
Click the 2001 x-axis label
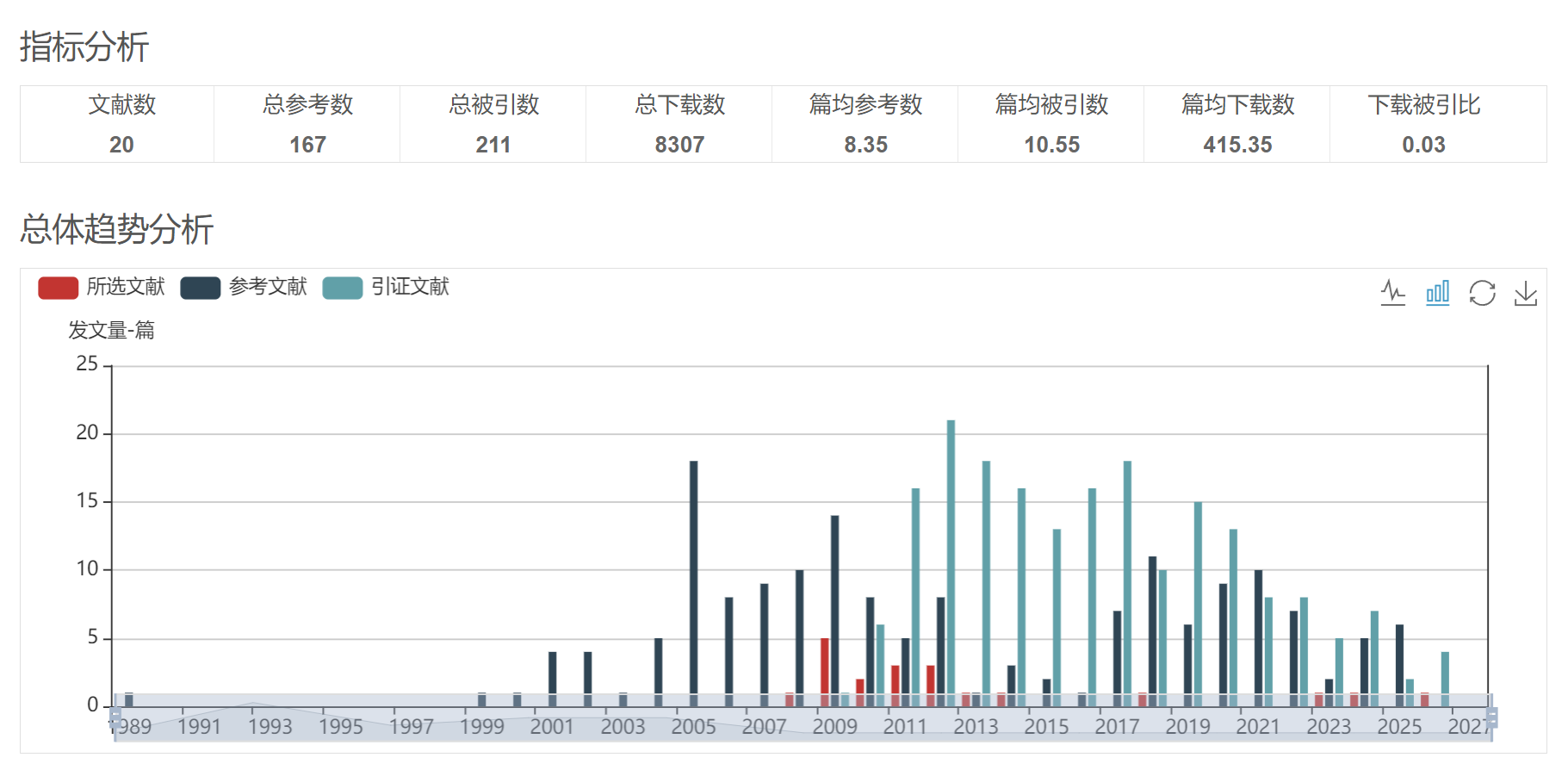click(x=552, y=727)
